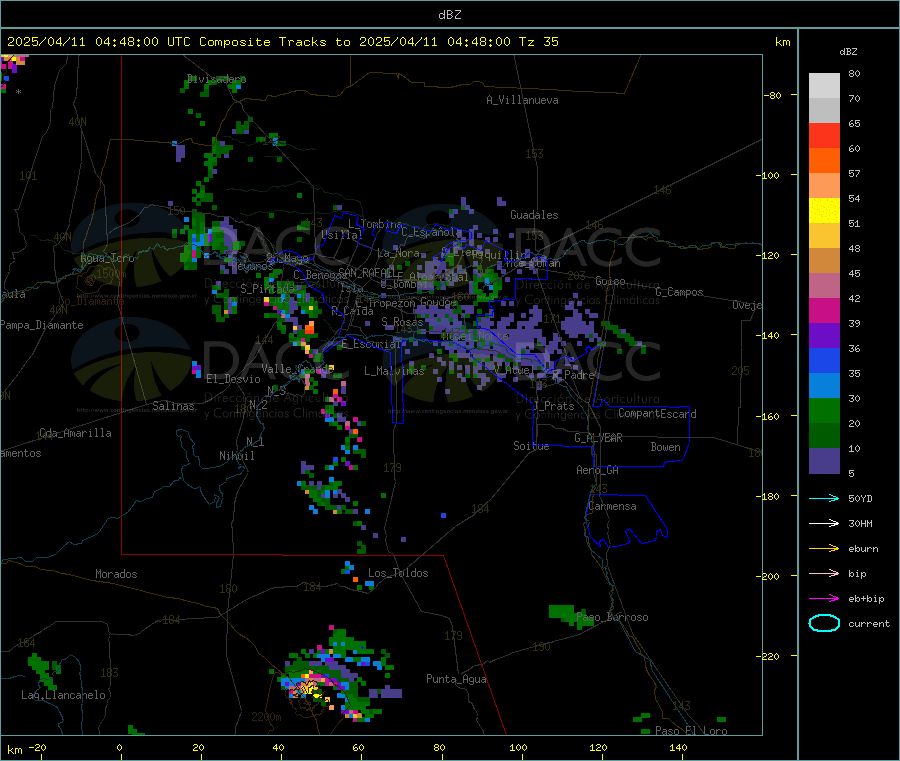This screenshot has height=761, width=900.
Task: Click the 5 dBZ slate-purple swatch
Action: 824,461
